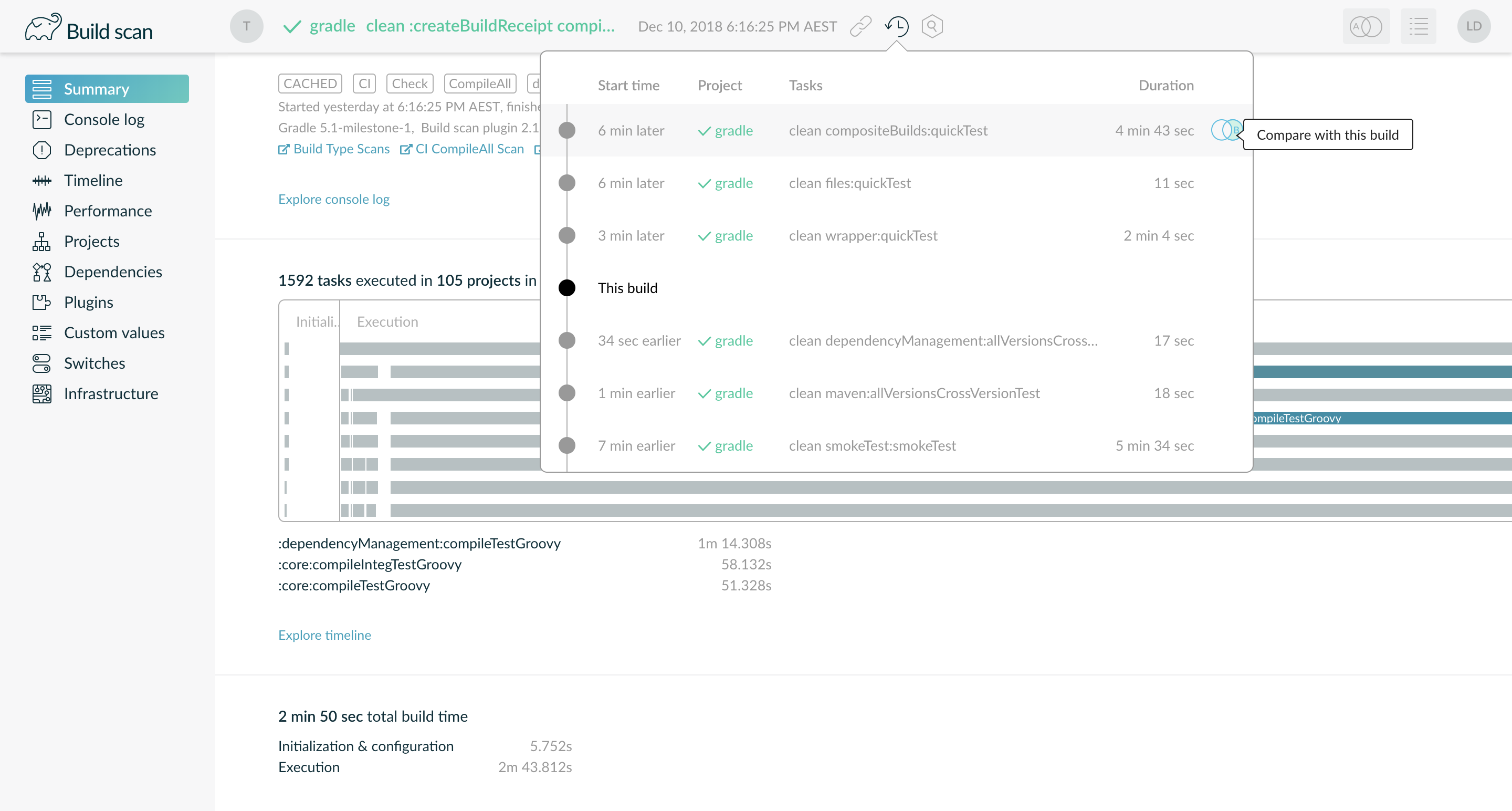
Task: Click the teal compileTestGroovy timeline bar
Action: point(1379,418)
